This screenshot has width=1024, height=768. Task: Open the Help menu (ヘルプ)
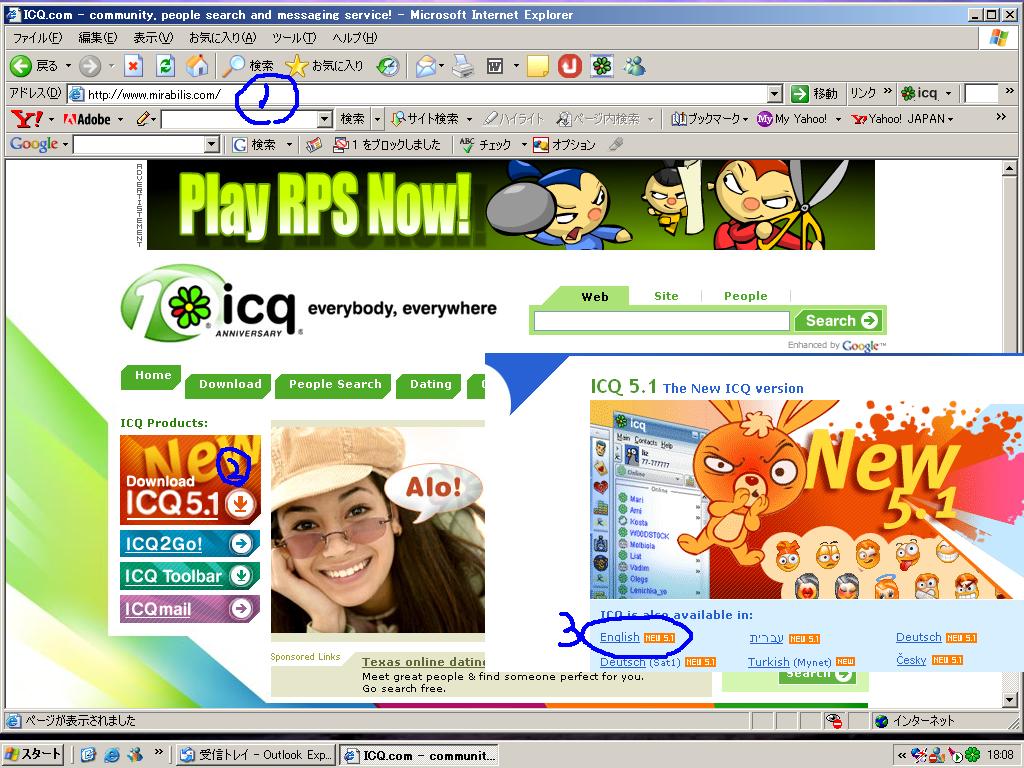click(x=355, y=38)
